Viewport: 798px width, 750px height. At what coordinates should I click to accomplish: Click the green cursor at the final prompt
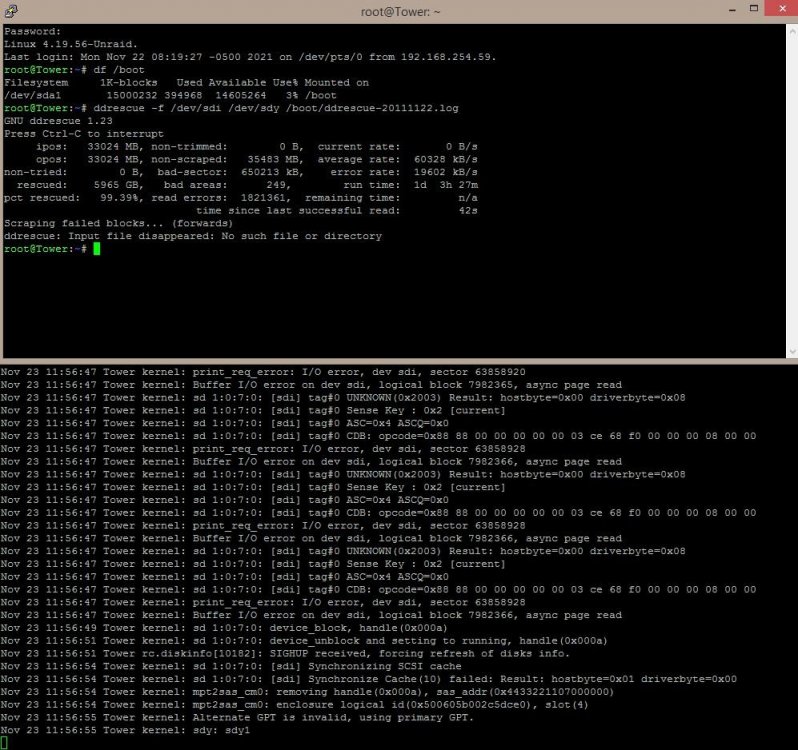pos(97,249)
